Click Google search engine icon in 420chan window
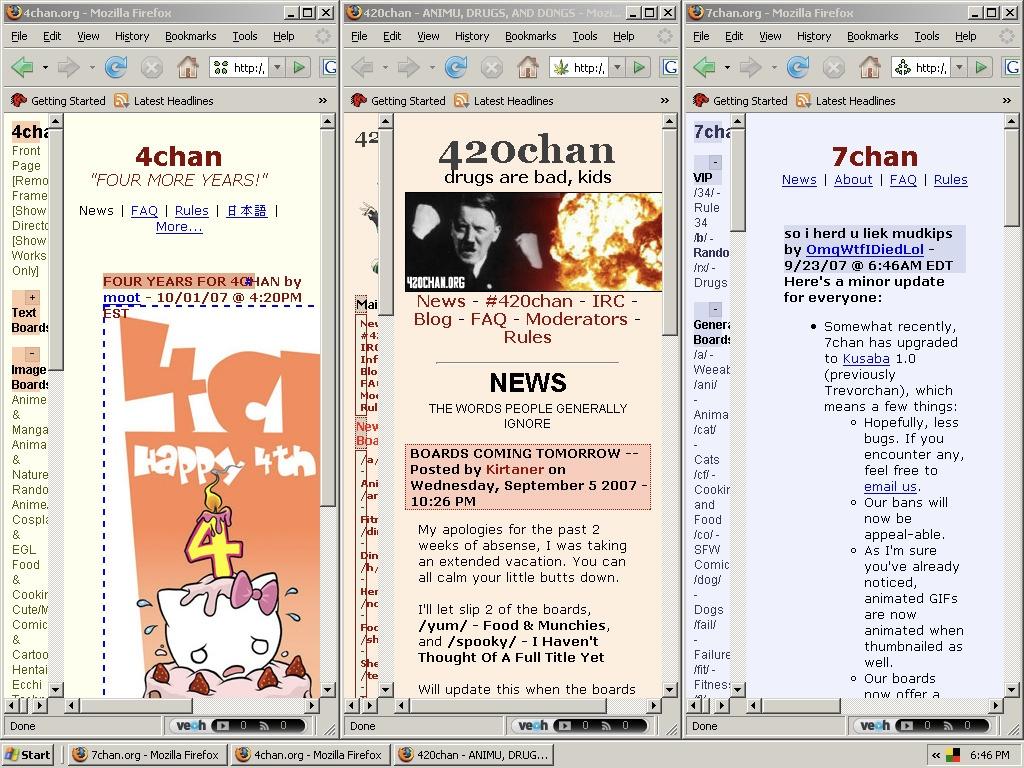 670,67
